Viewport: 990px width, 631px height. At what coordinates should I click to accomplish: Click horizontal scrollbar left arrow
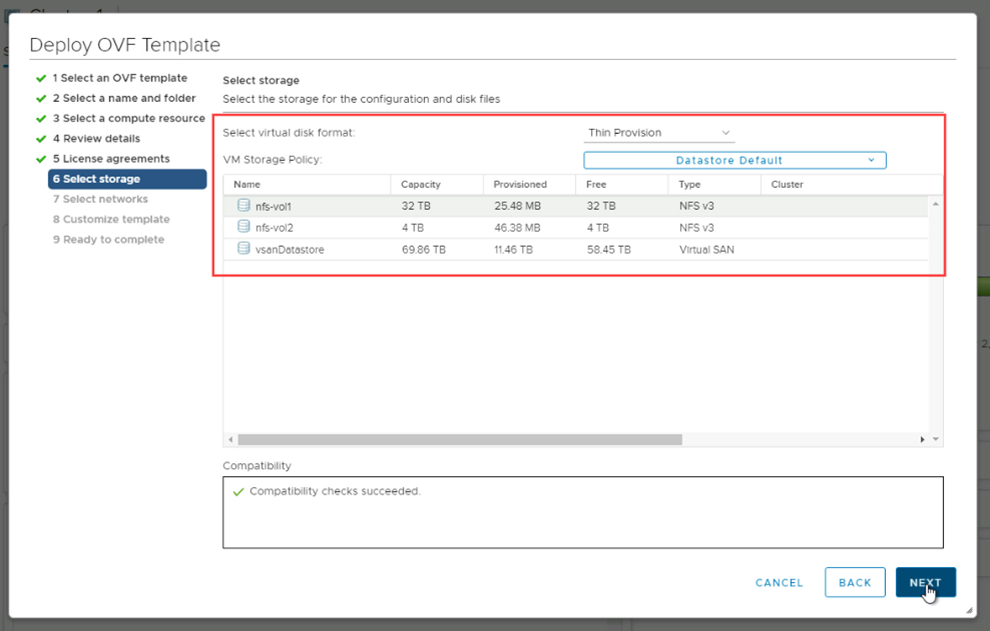click(231, 439)
